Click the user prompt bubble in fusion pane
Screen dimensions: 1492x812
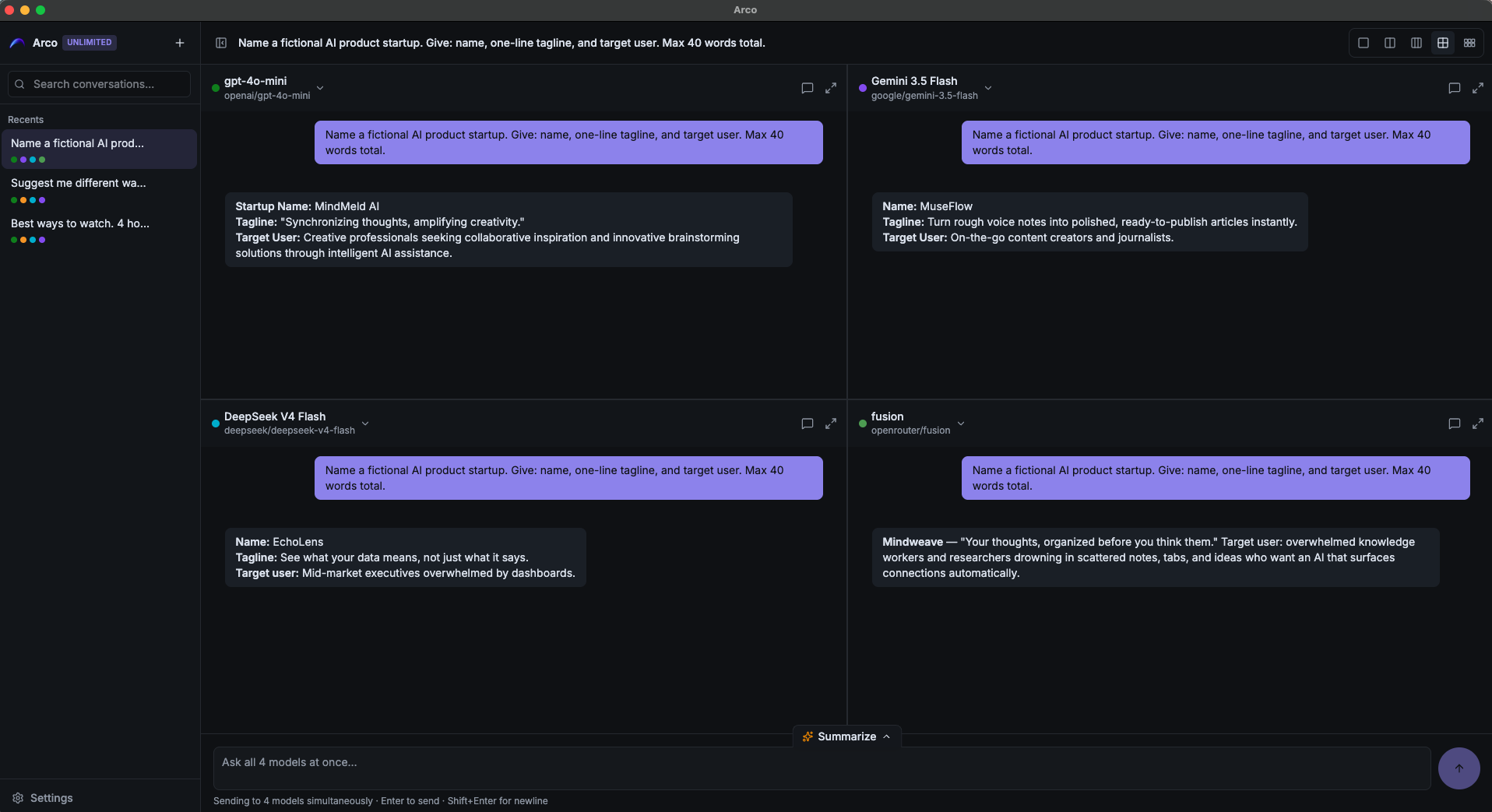coord(1216,478)
